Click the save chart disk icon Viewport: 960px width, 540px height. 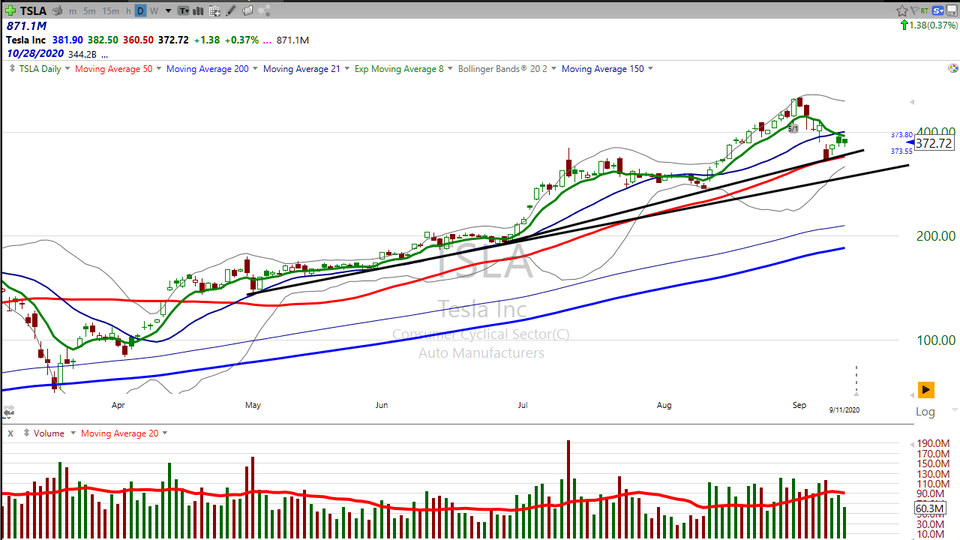point(952,10)
